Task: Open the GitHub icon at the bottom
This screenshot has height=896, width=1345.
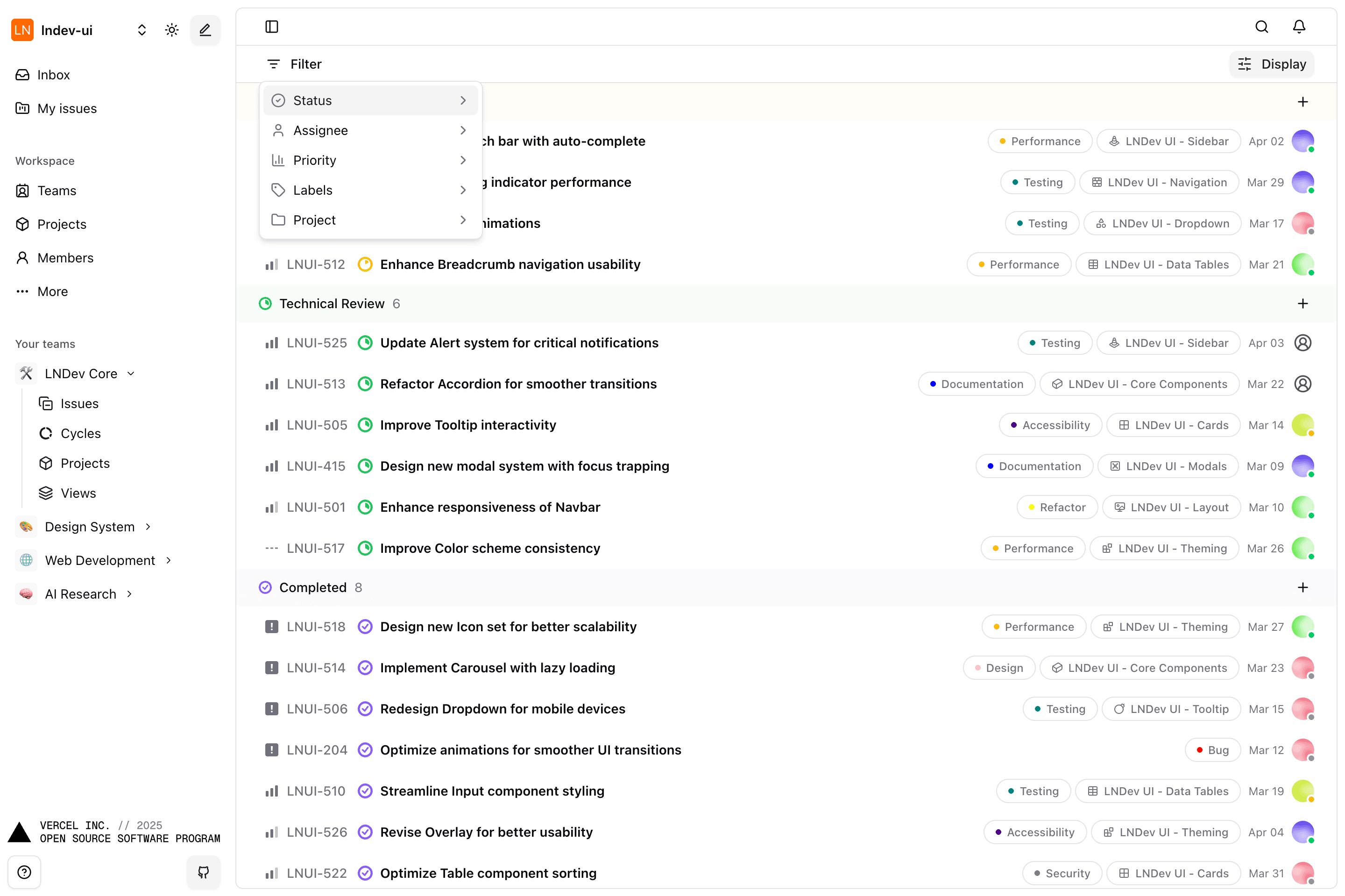Action: coord(204,873)
